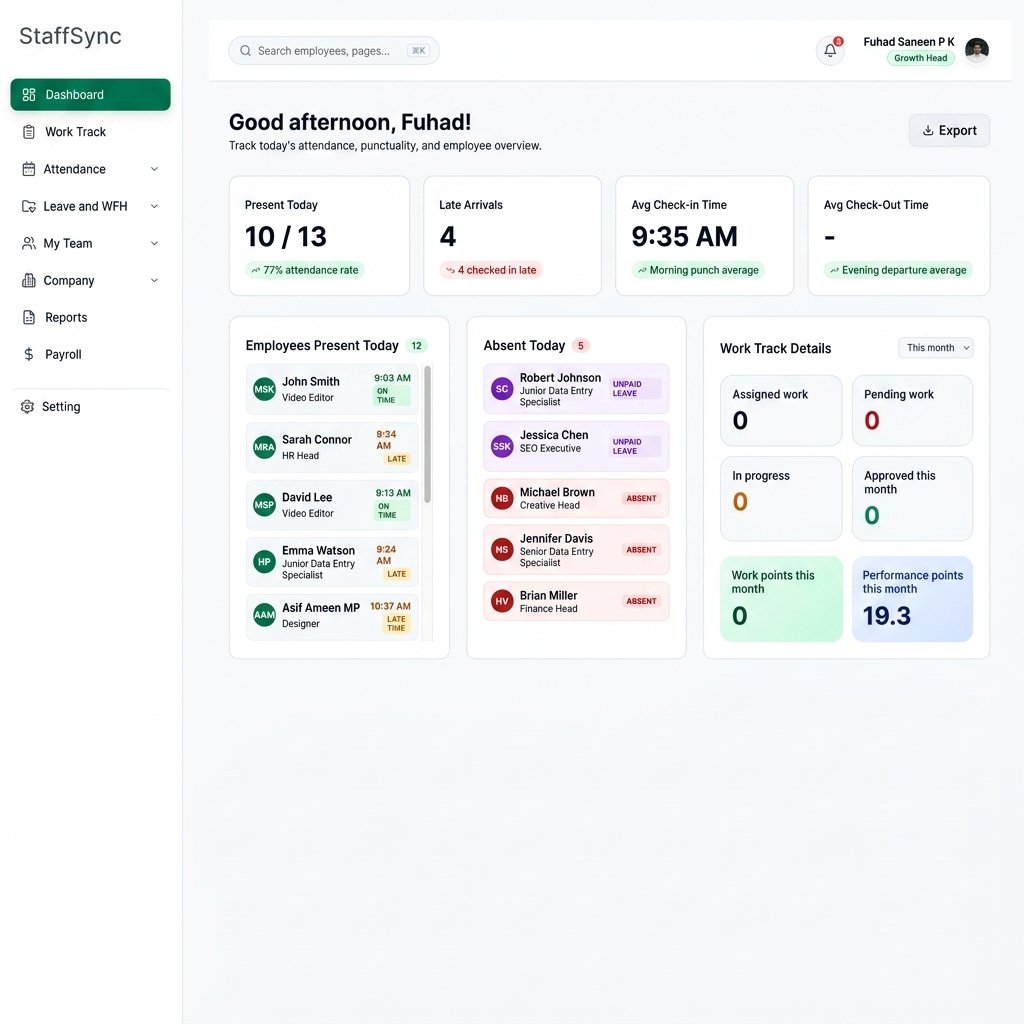
Task: Expand the My Team chevron
Action: pos(154,244)
